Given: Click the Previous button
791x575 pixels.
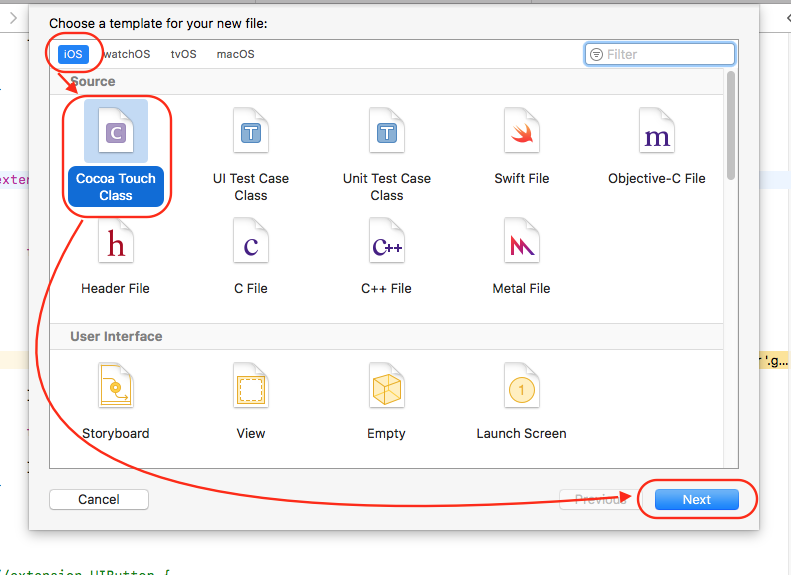Looking at the screenshot, I should 600,499.
